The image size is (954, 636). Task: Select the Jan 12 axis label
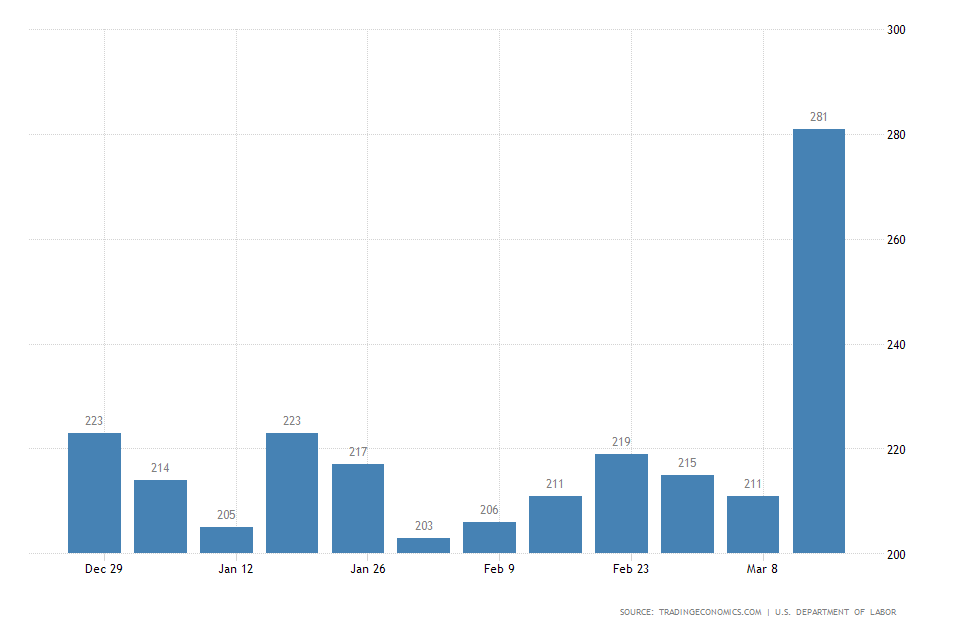point(235,568)
